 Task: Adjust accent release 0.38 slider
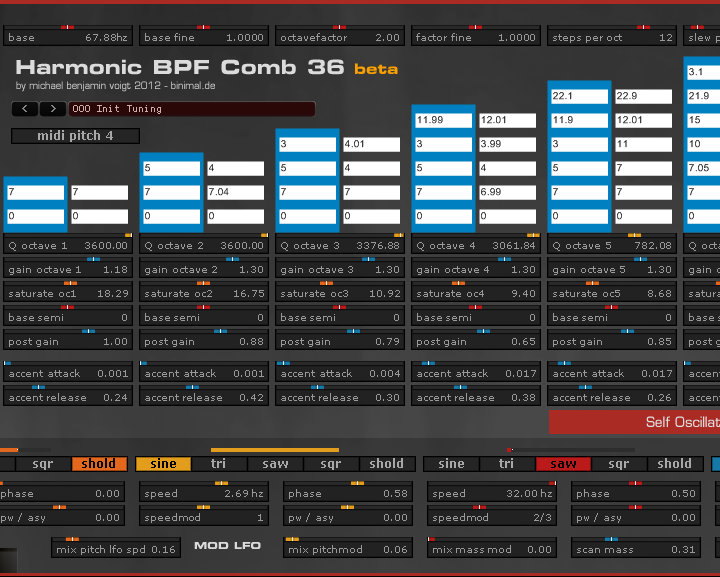click(476, 396)
